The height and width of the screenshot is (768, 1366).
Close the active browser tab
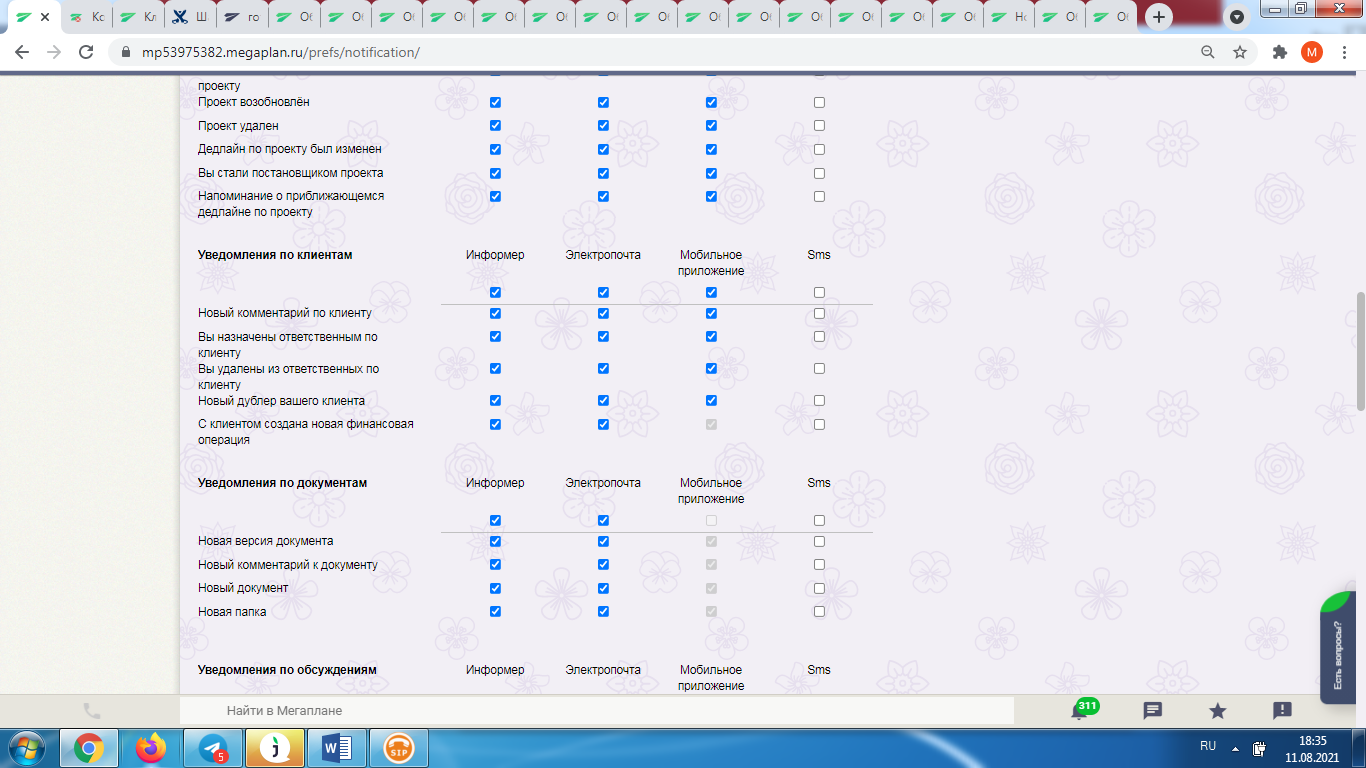click(44, 17)
